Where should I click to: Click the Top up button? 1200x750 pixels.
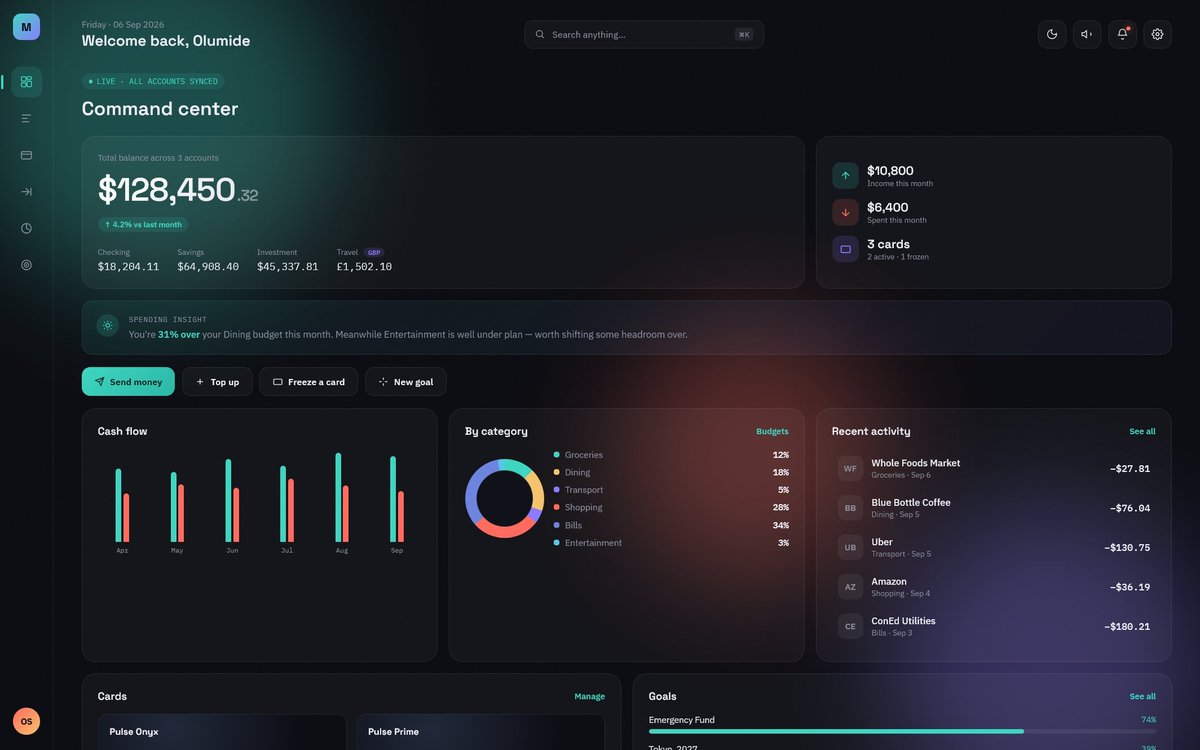(217, 382)
